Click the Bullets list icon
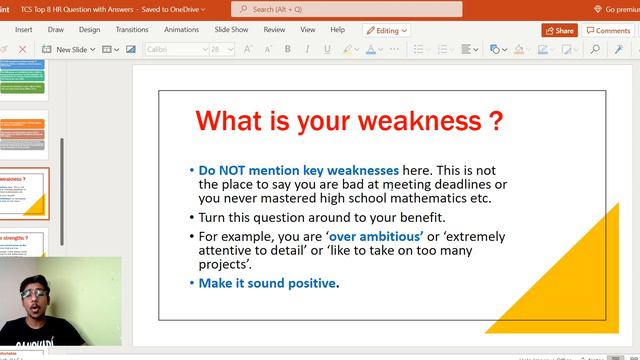Image resolution: width=640 pixels, height=360 pixels. tap(418, 50)
